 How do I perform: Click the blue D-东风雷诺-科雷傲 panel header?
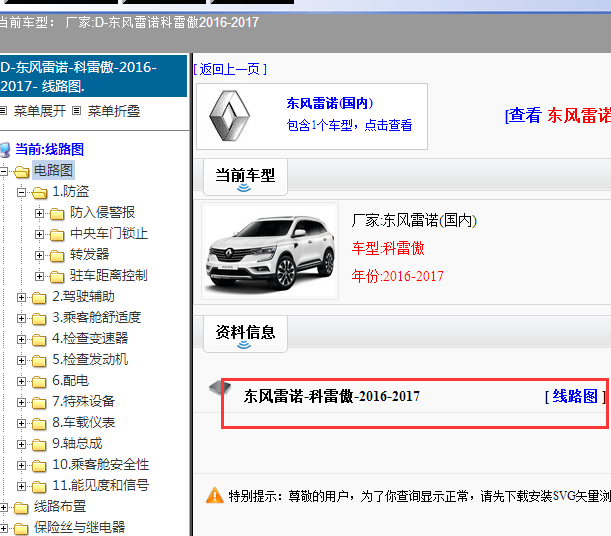(x=93, y=76)
